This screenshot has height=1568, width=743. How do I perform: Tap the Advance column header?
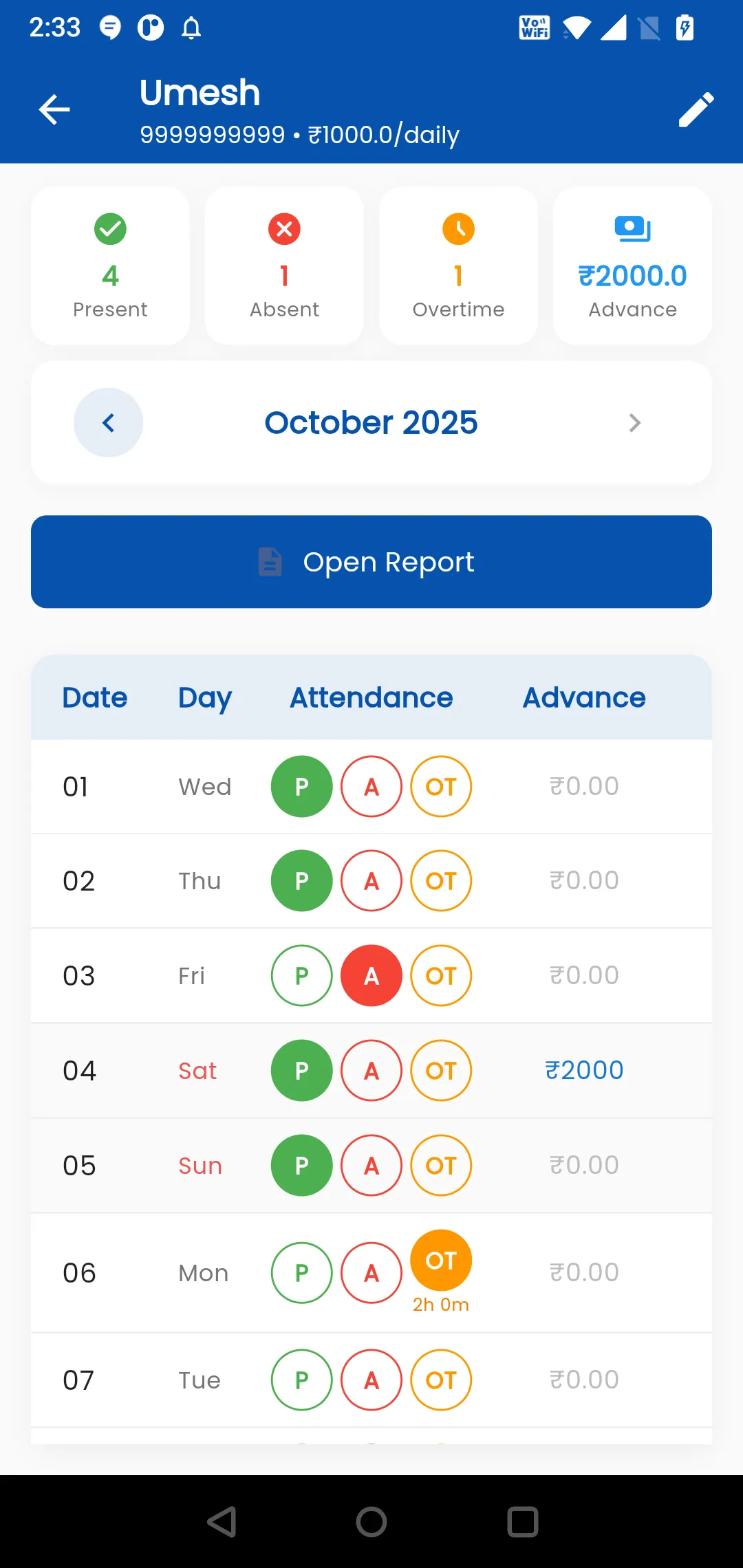[x=584, y=697]
